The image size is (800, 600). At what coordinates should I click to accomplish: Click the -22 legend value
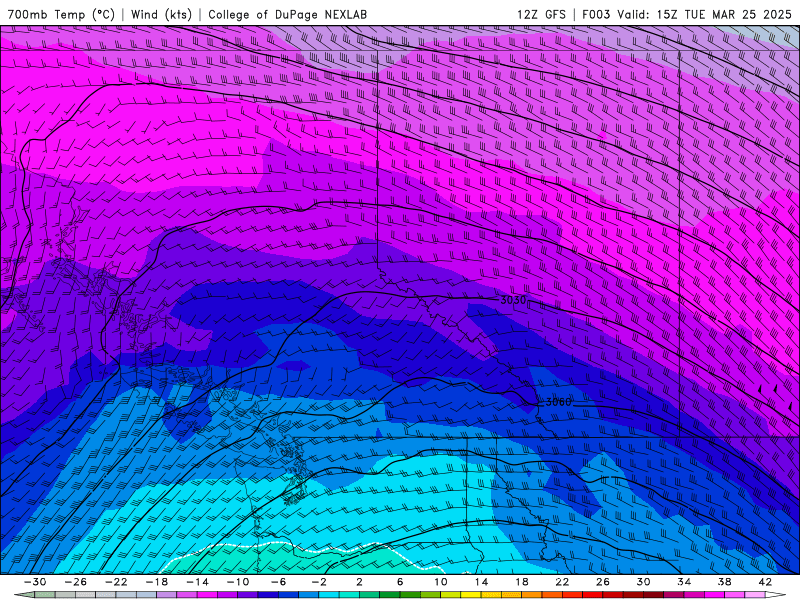(116, 582)
